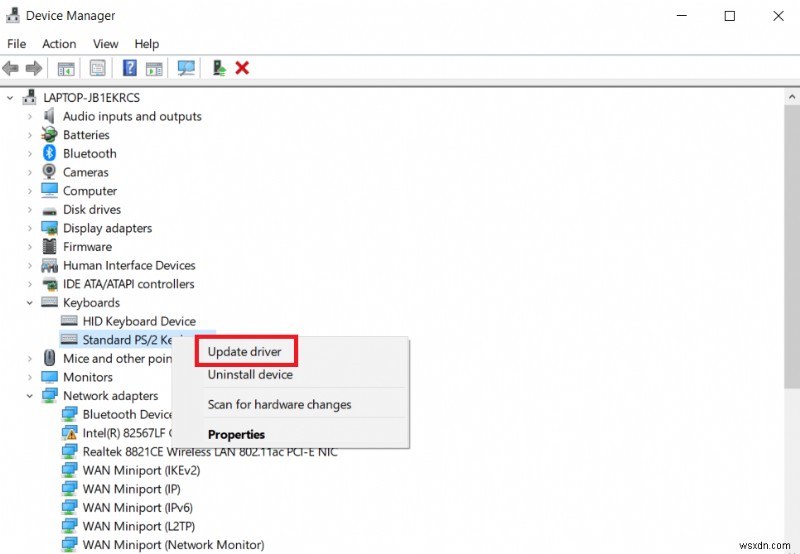Viewport: 800px width, 554px height.
Task: Select WAN Miniport (IP)
Action: pyautogui.click(x=132, y=489)
